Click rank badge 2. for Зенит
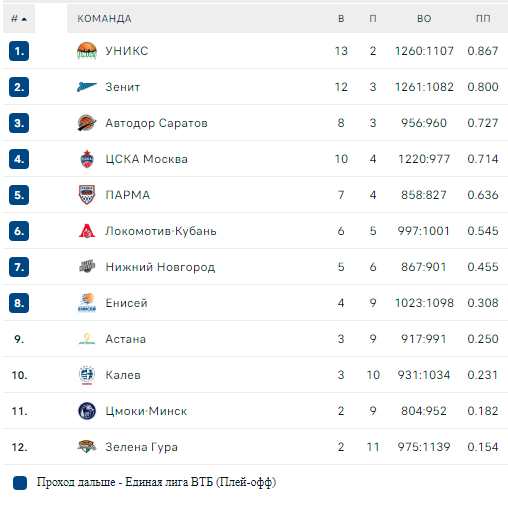The height and width of the screenshot is (505, 508). pyautogui.click(x=19, y=87)
